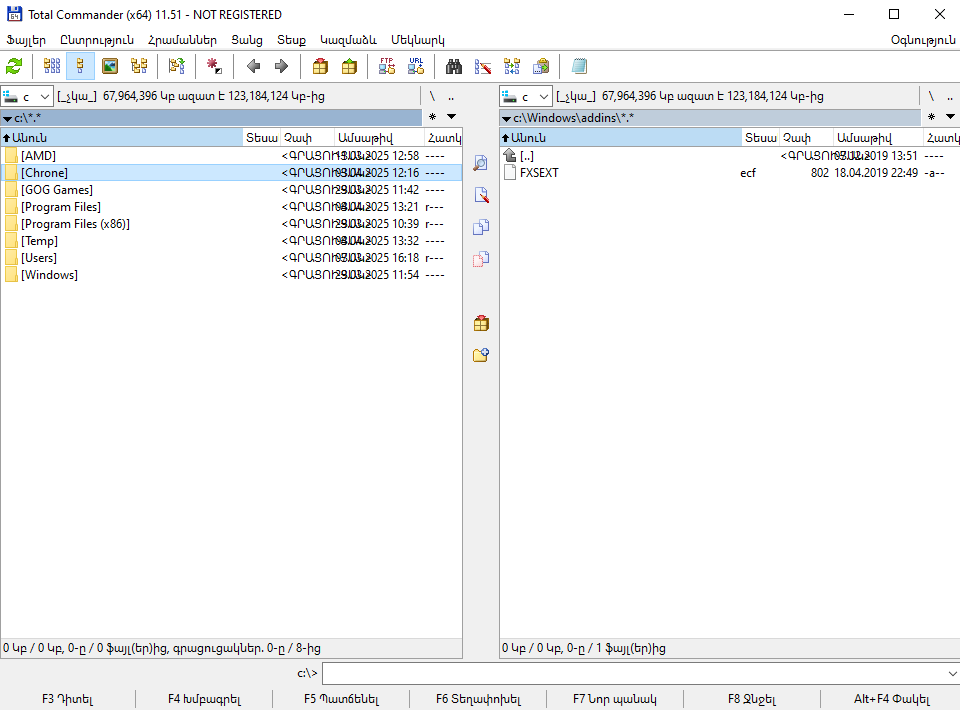Expand the command line history dropdown
Screen dimensions: 960x710
tap(952, 673)
